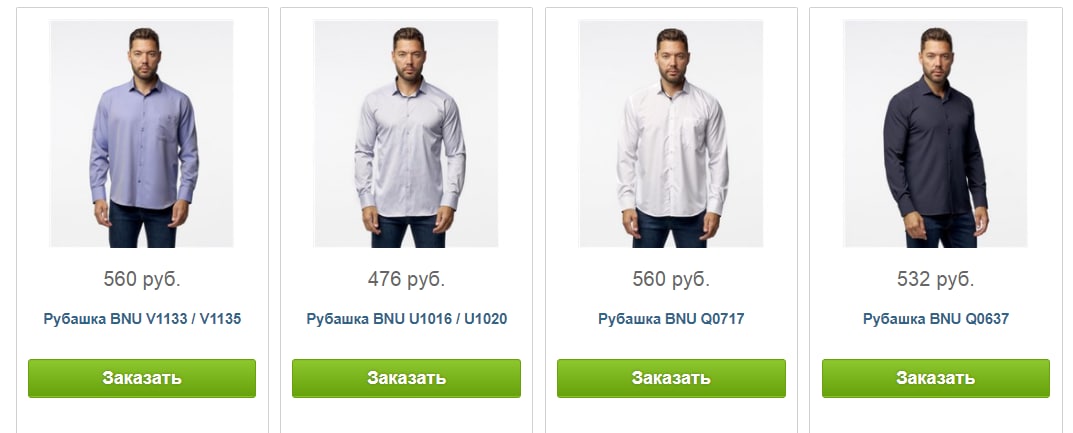The width and height of the screenshot is (1073, 433).
Task: Open the dark navy shirt Q0637 photo
Action: [x=935, y=134]
